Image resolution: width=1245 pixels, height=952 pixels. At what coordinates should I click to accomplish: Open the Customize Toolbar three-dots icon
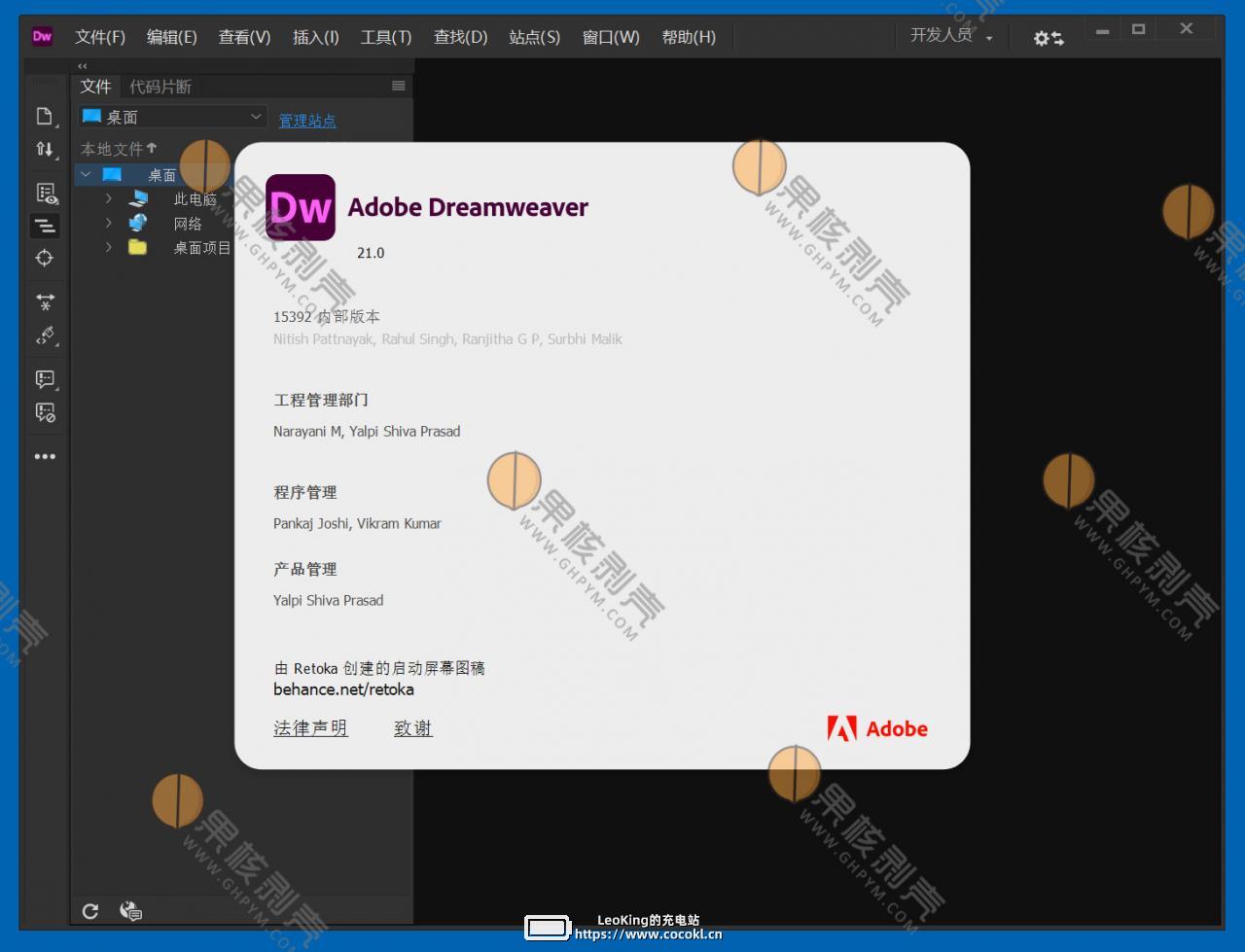[x=45, y=456]
